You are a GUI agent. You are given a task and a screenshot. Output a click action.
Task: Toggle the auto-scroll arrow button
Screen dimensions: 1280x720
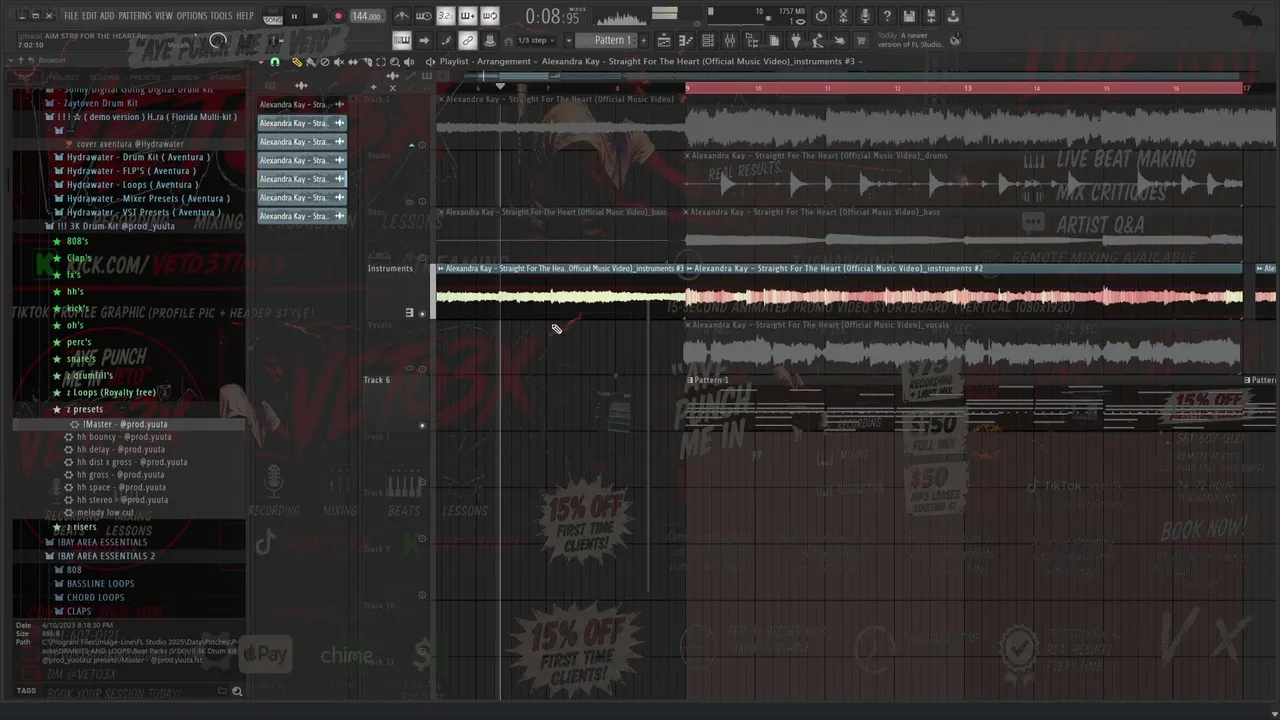[x=424, y=40]
